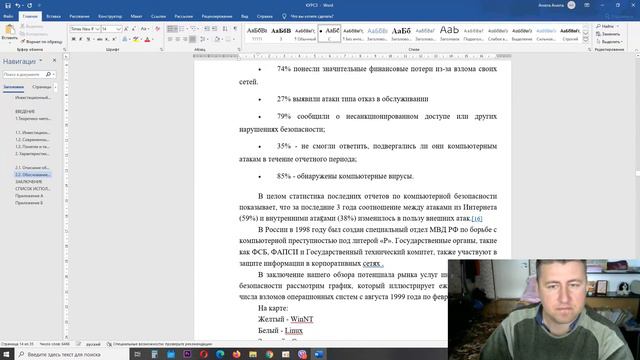This screenshot has width=640, height=360.
Task: Open the Paragraph dialog launcher
Action: [239, 49]
